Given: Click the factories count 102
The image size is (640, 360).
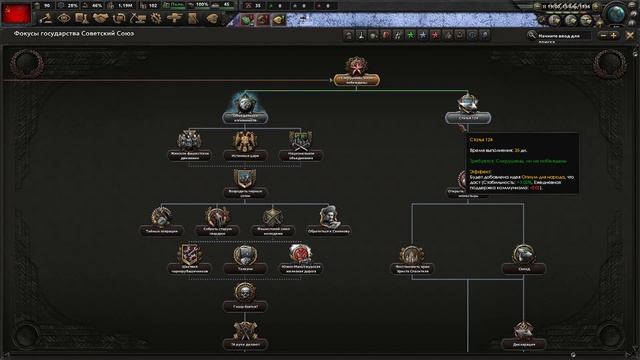Looking at the screenshot, I should 153,6.
